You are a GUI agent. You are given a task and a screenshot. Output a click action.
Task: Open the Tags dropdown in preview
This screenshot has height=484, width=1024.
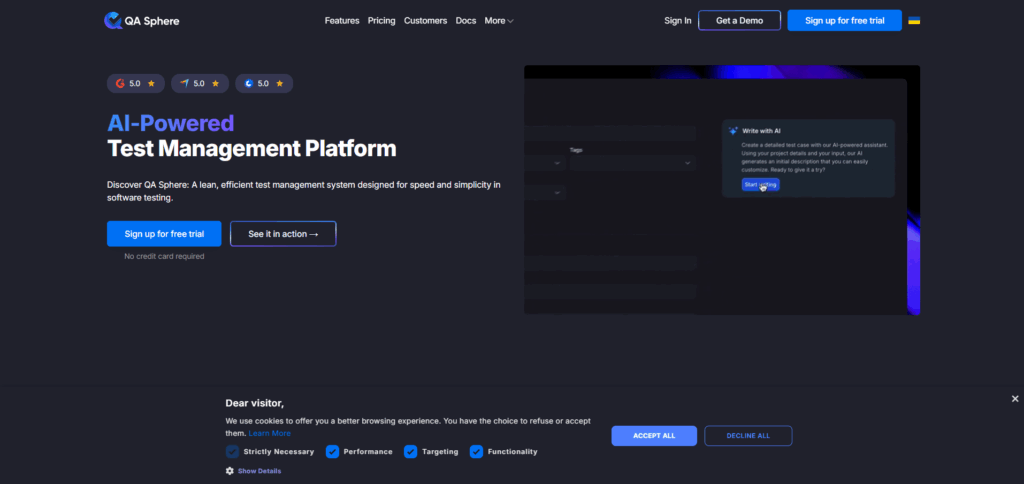(632, 163)
